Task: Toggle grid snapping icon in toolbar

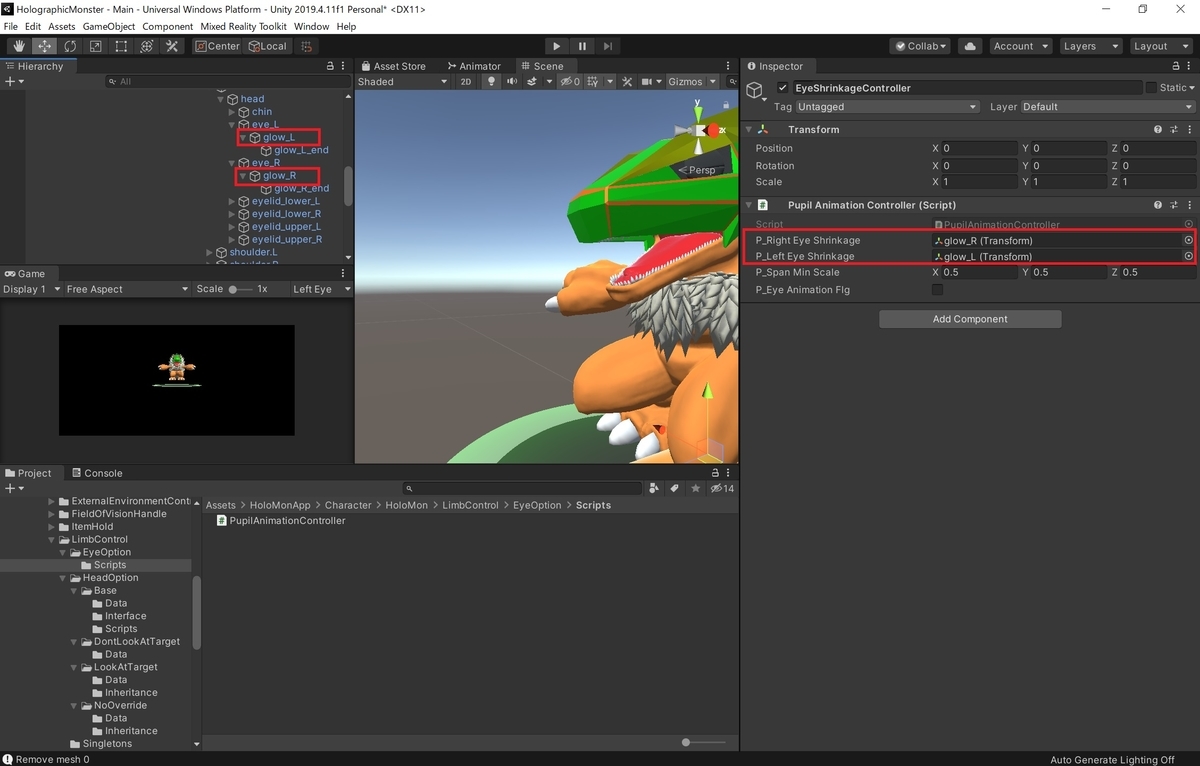Action: [306, 46]
